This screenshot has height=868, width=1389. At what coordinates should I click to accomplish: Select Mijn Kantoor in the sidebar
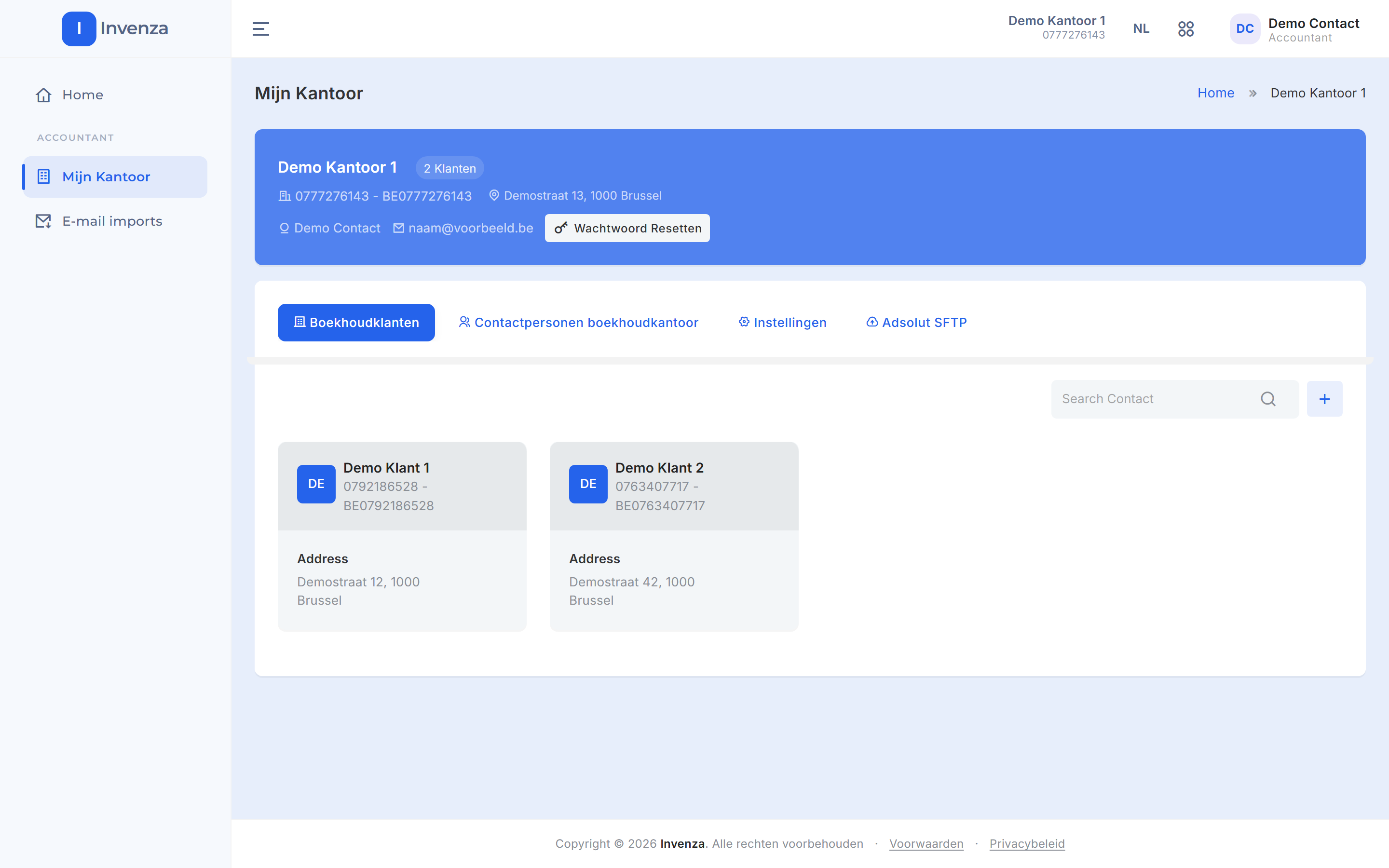[115, 177]
